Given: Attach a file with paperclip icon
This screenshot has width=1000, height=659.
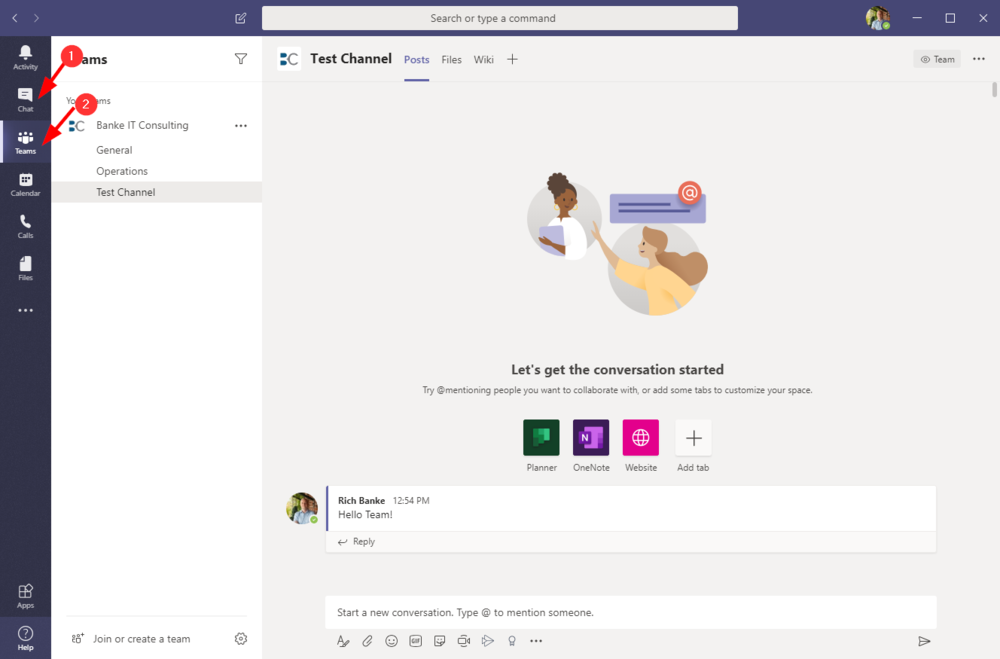Looking at the screenshot, I should point(367,641).
